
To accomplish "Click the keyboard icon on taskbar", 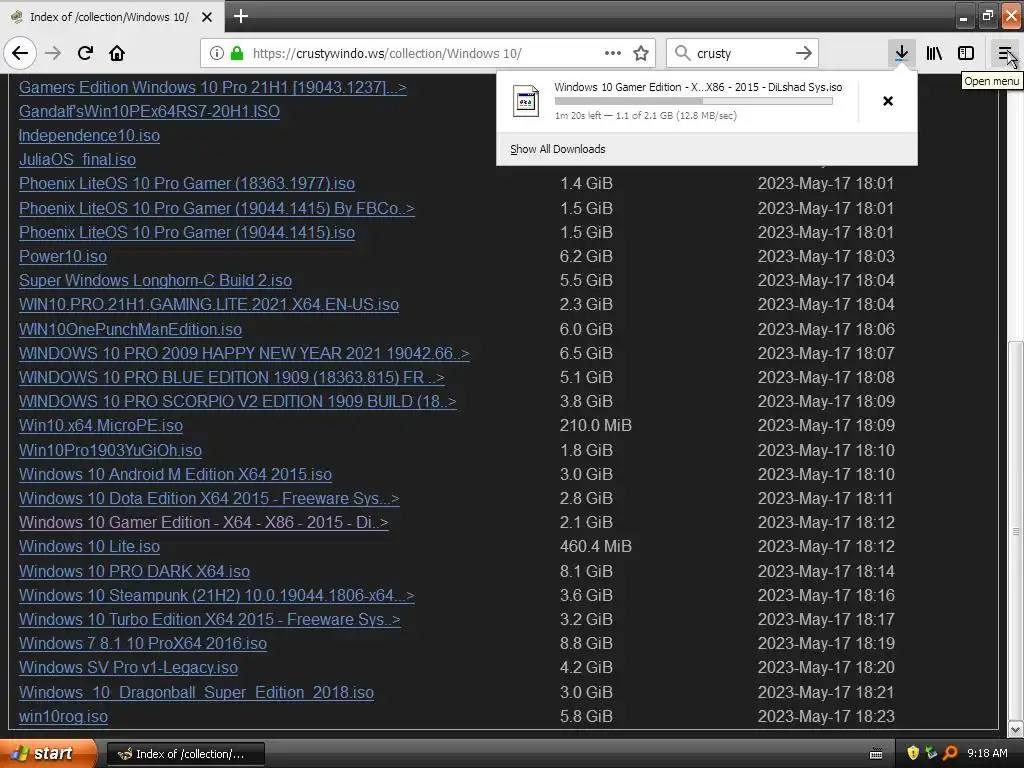I will coord(876,754).
